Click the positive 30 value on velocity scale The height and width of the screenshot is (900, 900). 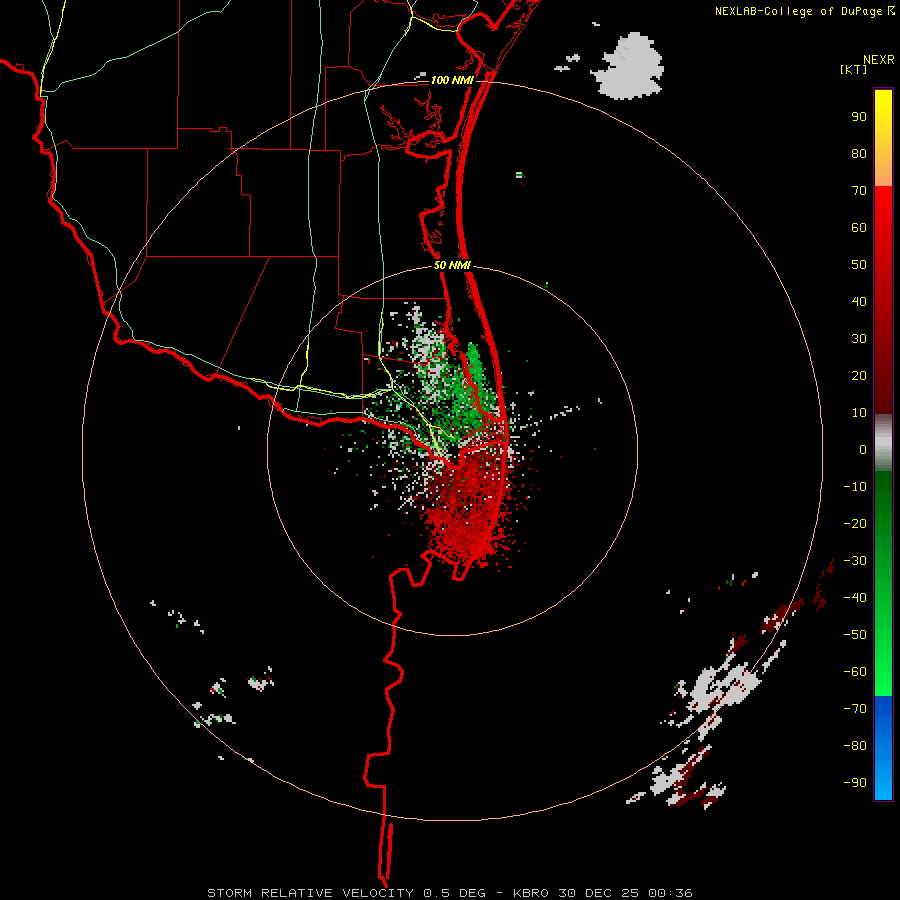click(x=859, y=339)
